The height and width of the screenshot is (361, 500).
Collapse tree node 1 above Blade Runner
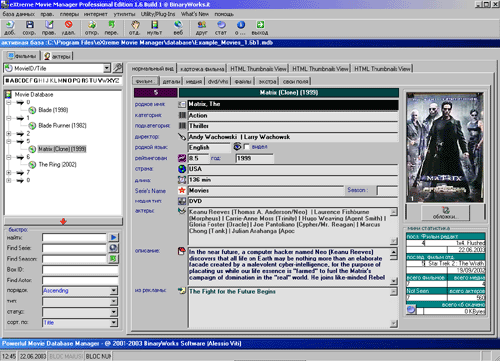click(9, 118)
